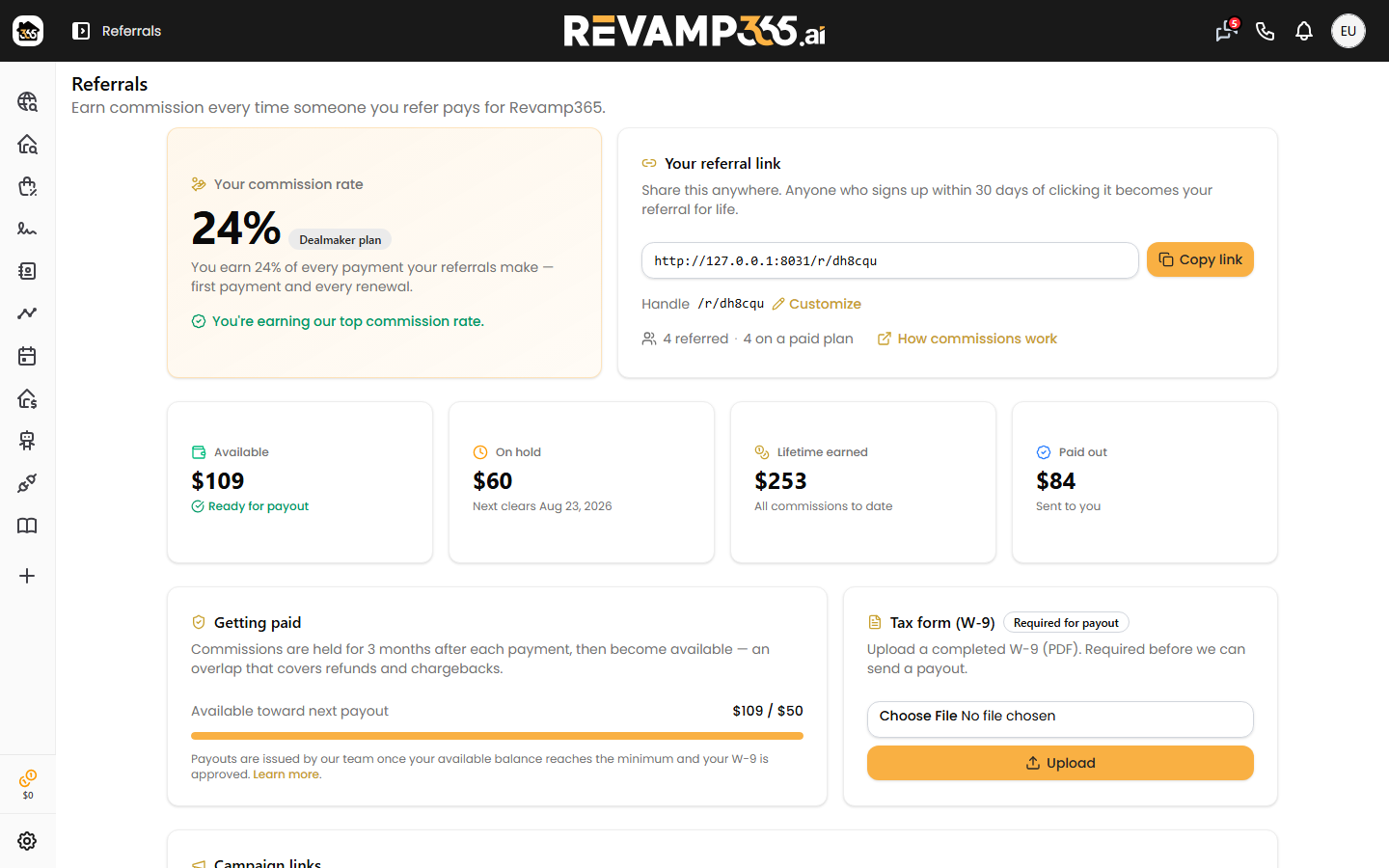Click Choose File for tax form
The height and width of the screenshot is (868, 1389).
click(x=917, y=716)
